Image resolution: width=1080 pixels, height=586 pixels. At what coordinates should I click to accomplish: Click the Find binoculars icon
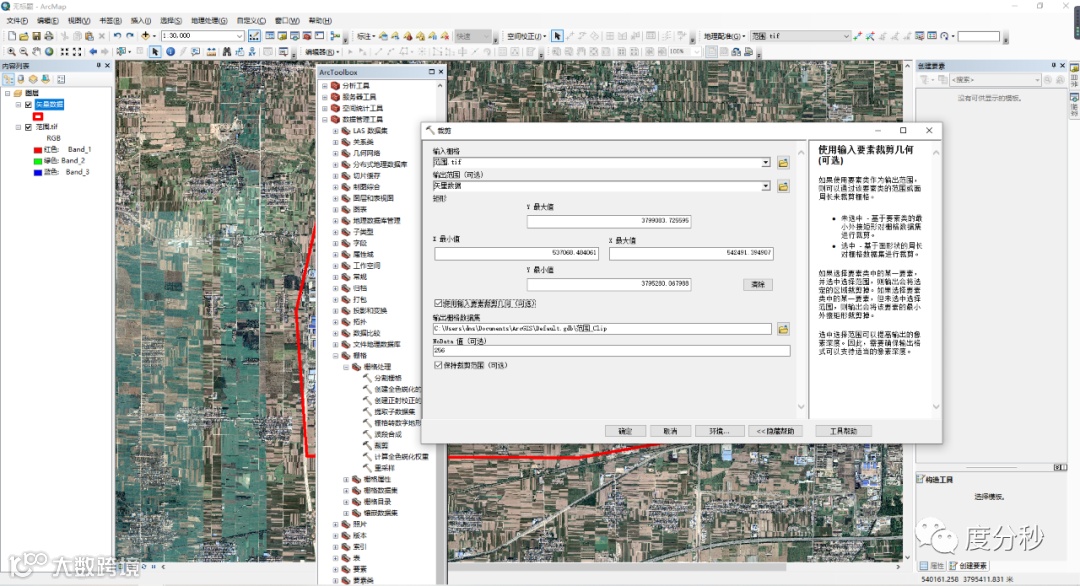pos(227,52)
